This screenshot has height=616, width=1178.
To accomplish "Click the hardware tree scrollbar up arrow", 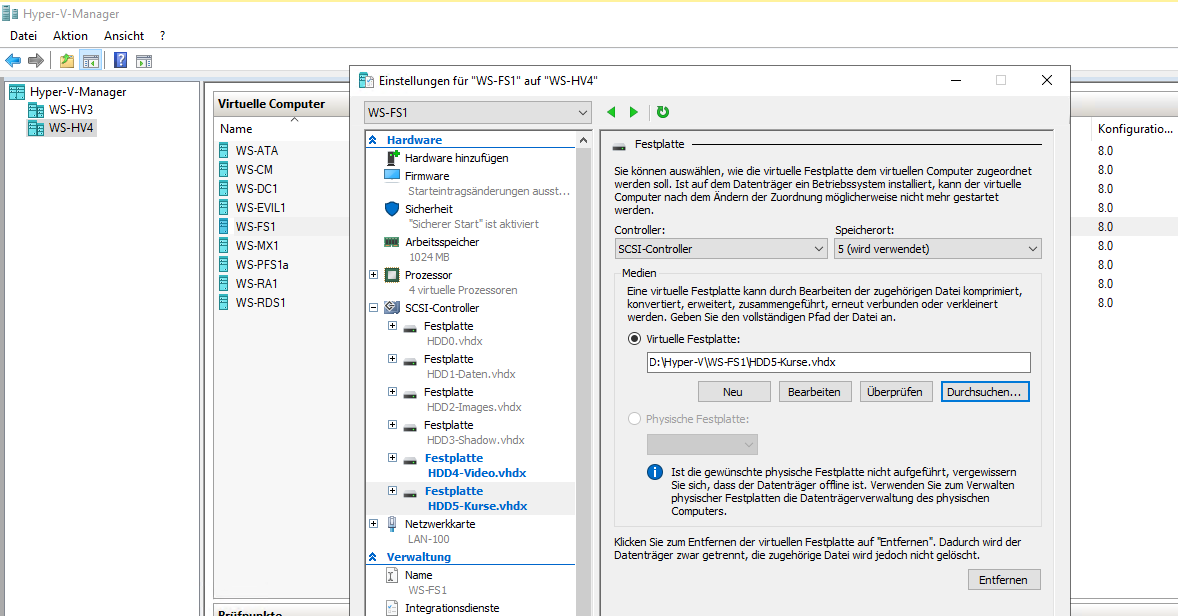I will (583, 140).
